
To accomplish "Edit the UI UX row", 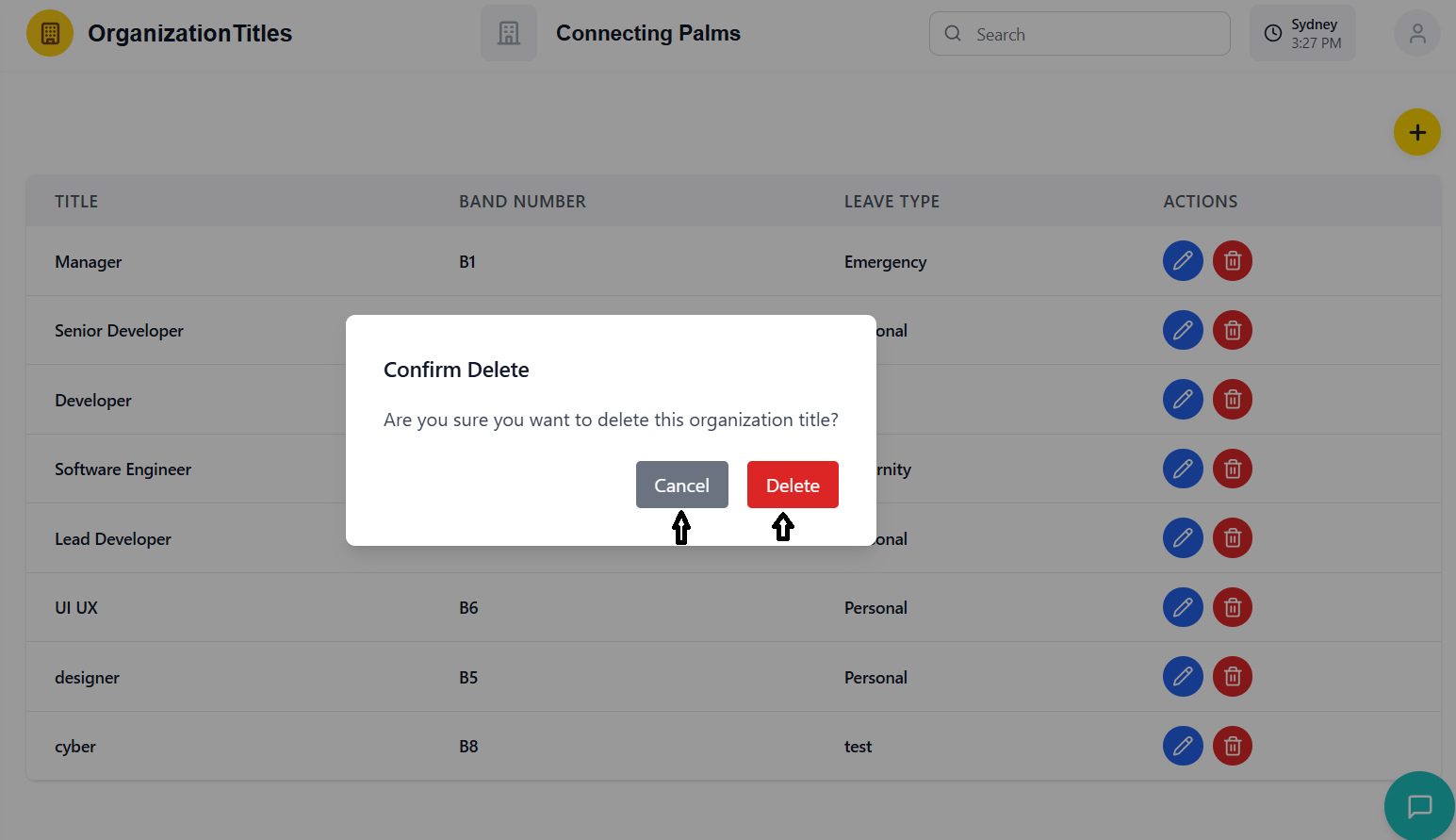I will 1183,607.
